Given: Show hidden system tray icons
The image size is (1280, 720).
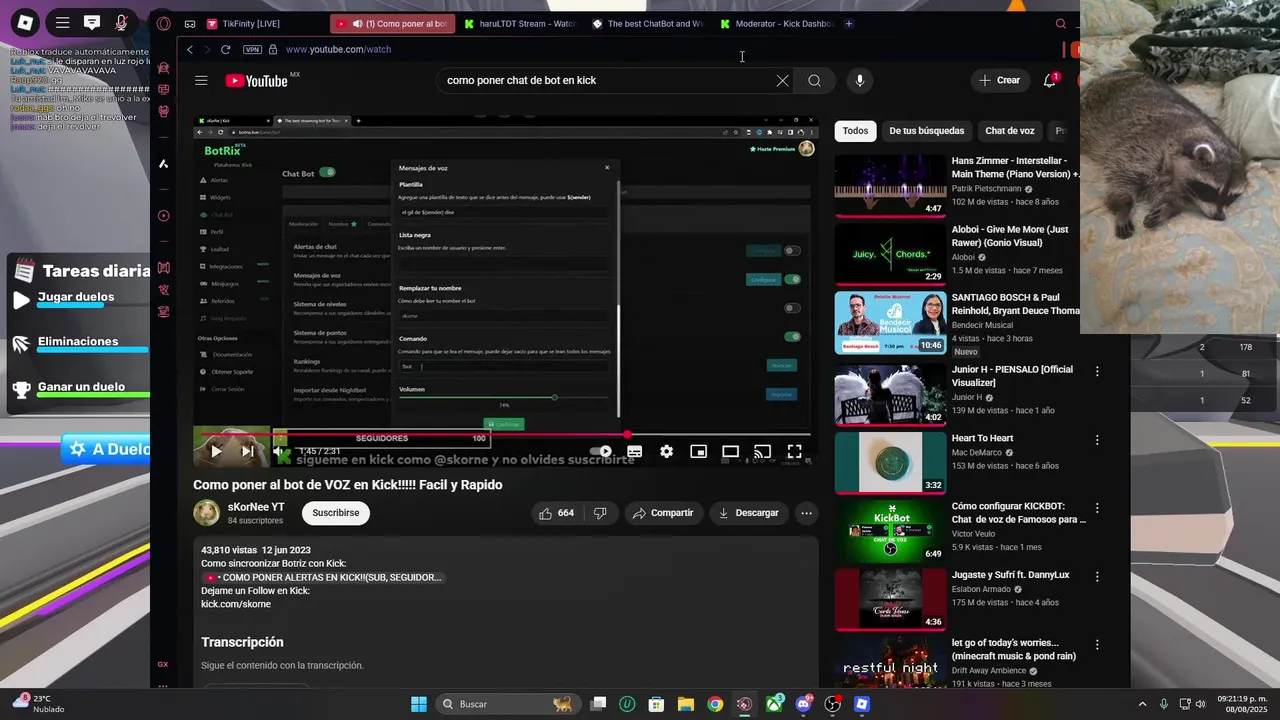Looking at the screenshot, I should pyautogui.click(x=1143, y=704).
